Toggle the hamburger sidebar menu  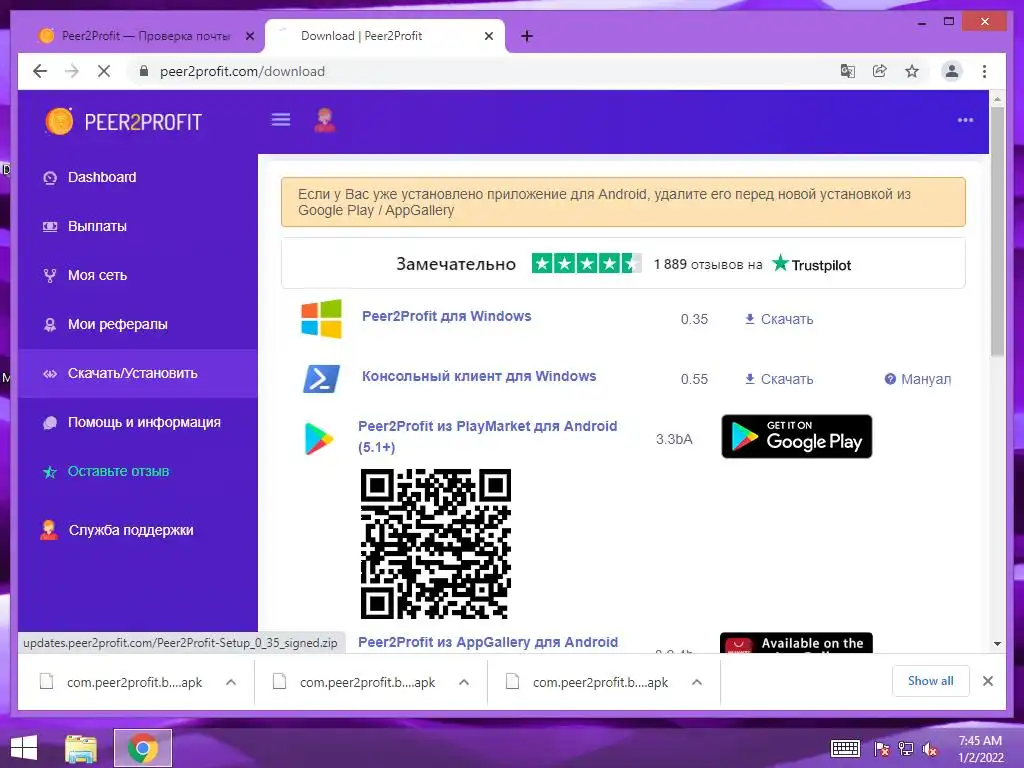click(281, 120)
